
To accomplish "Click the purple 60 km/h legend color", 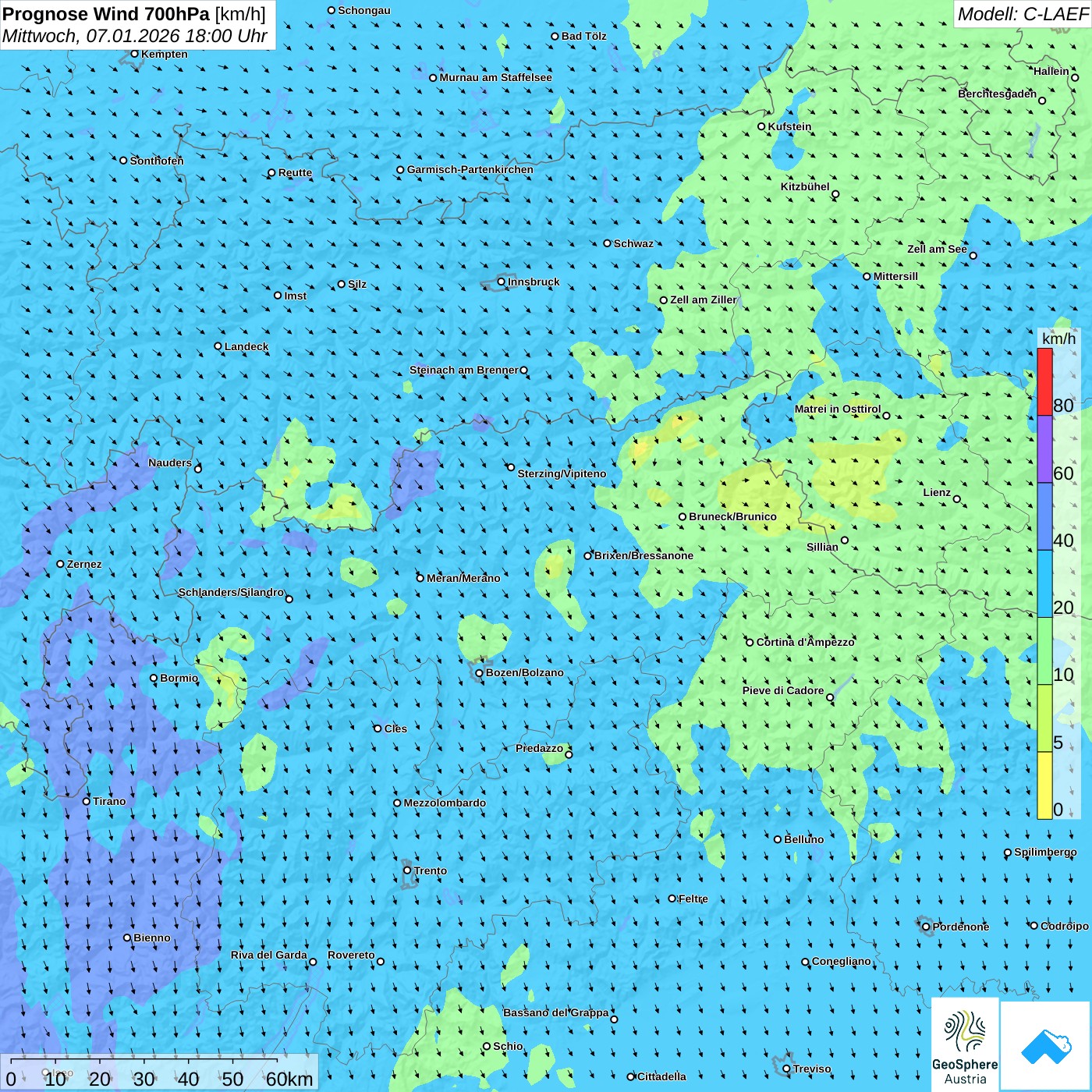I will 1044,449.
